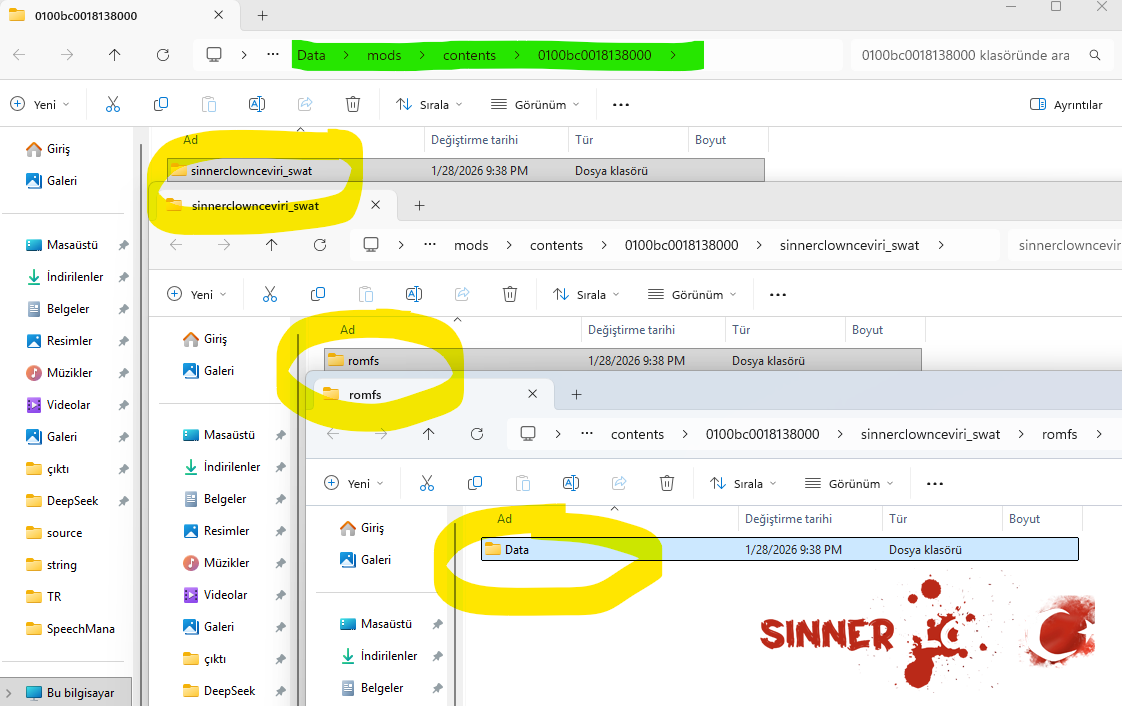Viewport: 1122px width, 706px height.
Task: Refresh the romfs window folder view
Action: (477, 434)
